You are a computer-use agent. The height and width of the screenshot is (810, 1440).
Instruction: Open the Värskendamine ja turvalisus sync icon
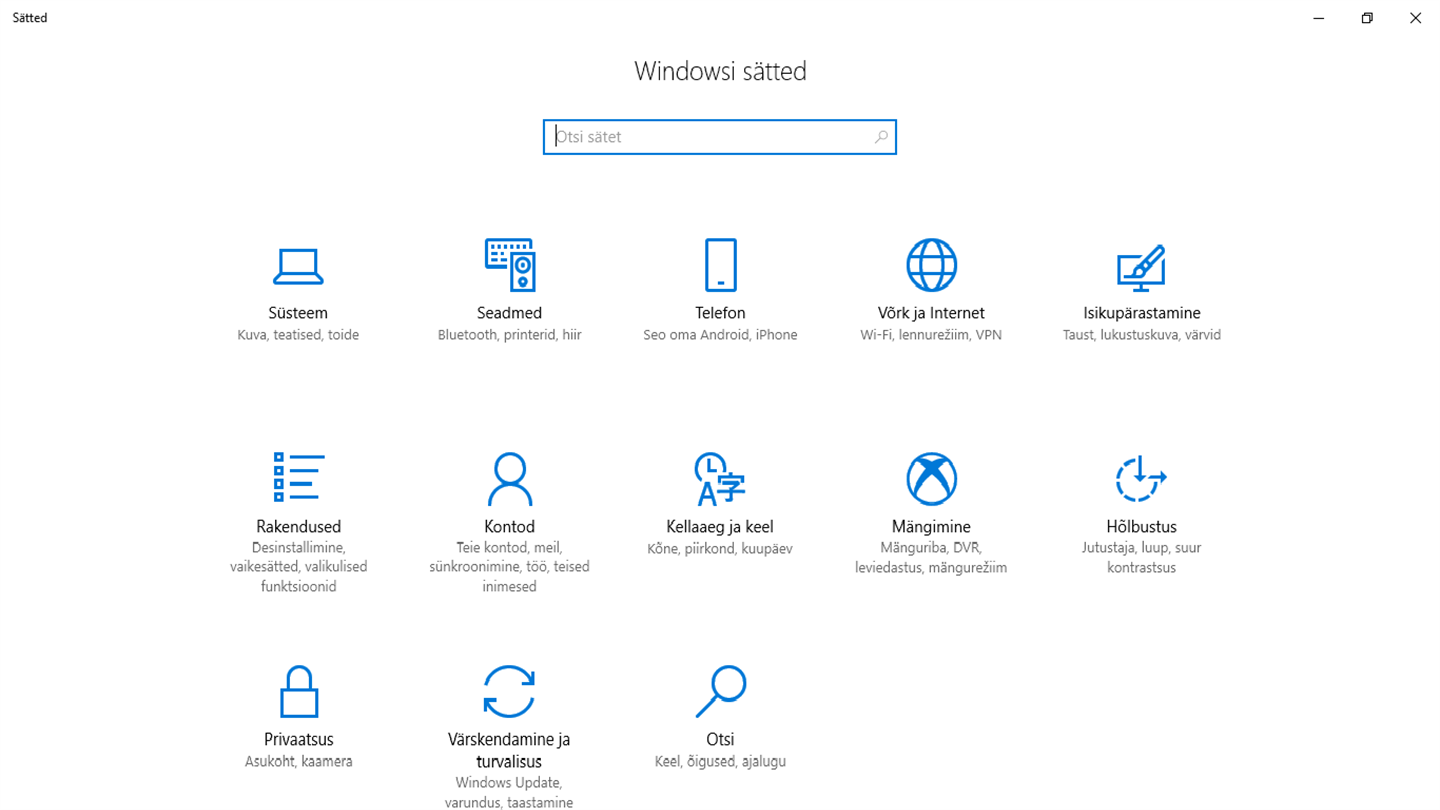tap(510, 692)
